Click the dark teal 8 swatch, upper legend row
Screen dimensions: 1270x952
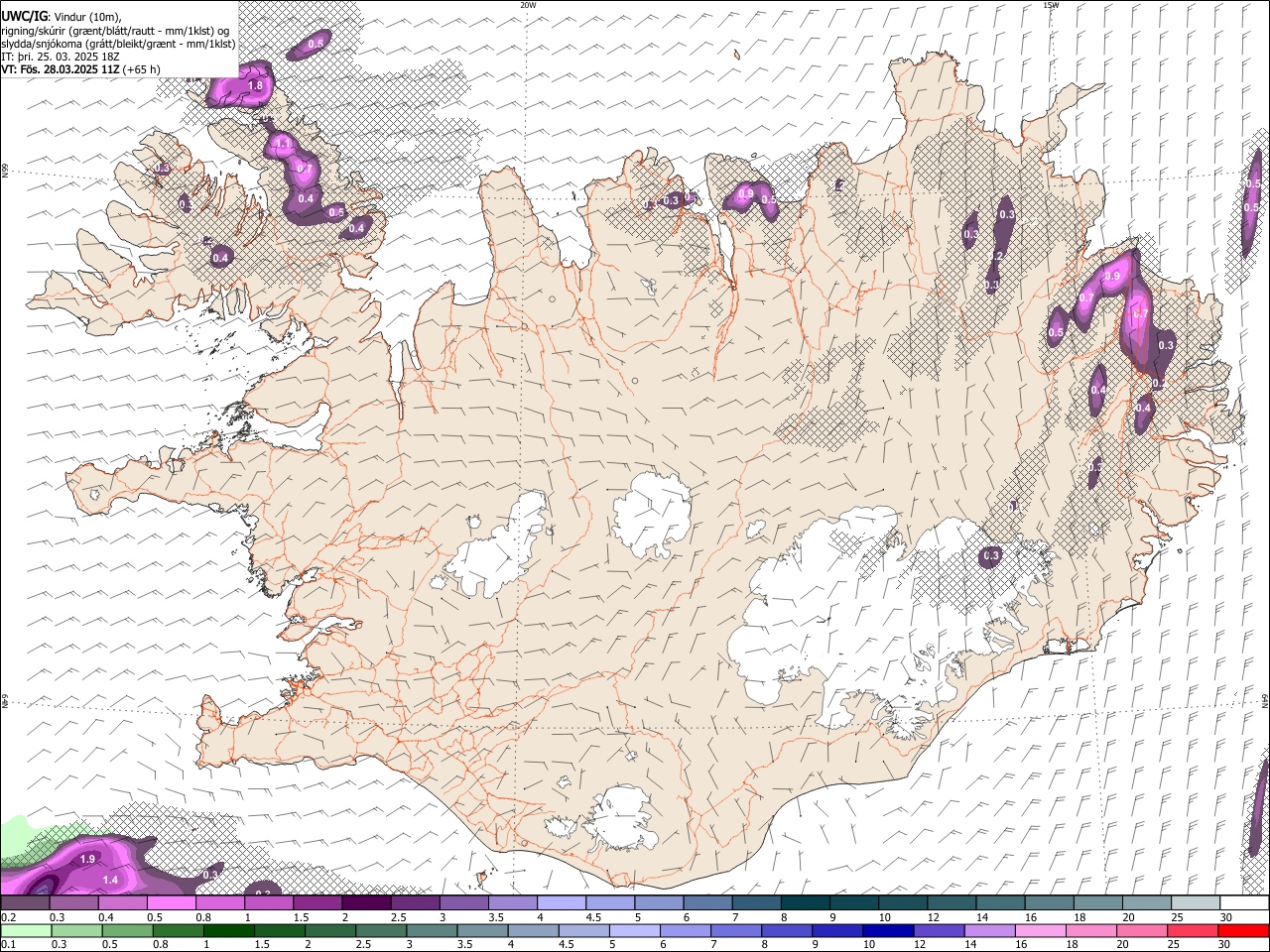point(805,903)
